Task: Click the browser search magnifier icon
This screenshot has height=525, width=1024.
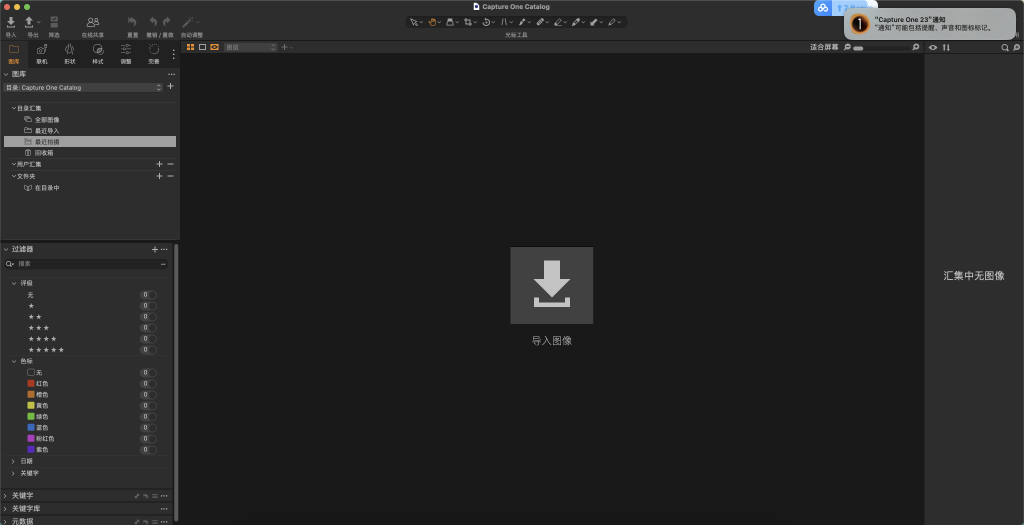Action: (1005, 48)
